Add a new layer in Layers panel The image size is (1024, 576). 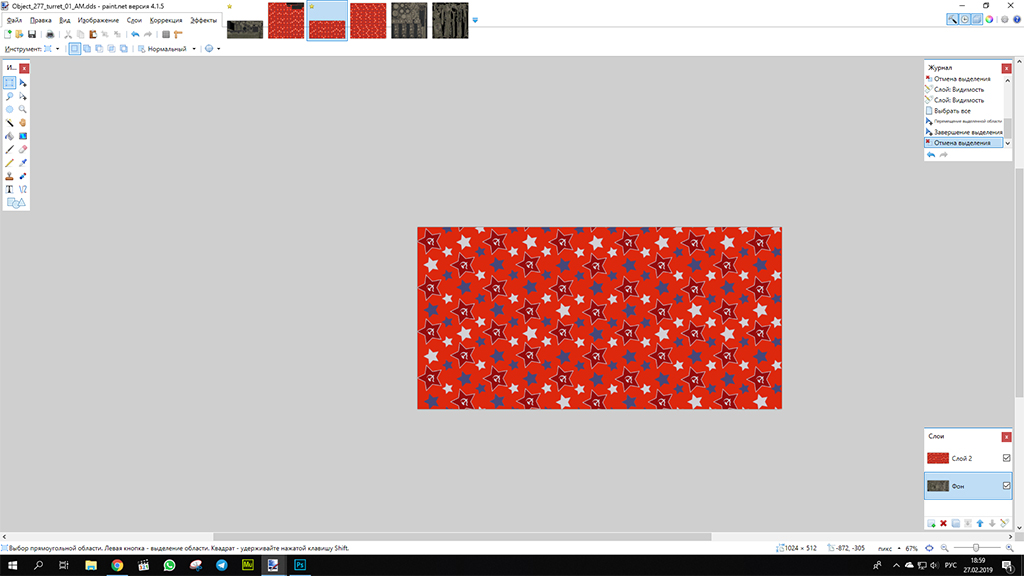coord(931,523)
